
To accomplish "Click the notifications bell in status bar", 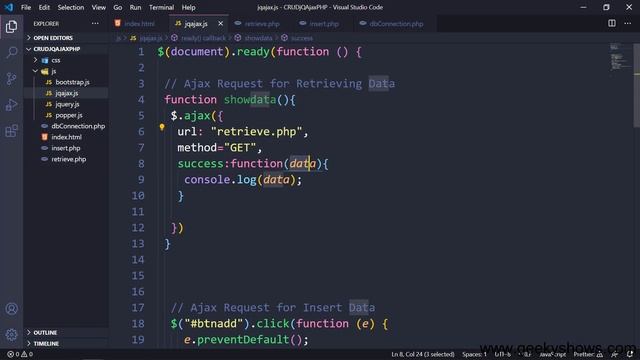I will [630, 354].
